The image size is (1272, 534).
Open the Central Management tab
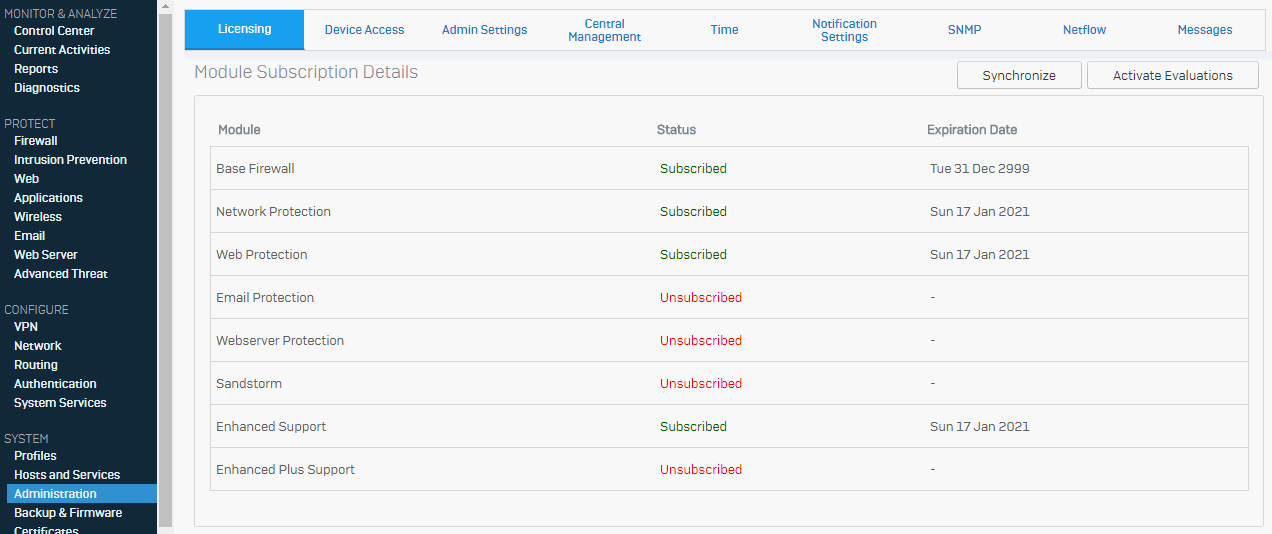[x=604, y=30]
